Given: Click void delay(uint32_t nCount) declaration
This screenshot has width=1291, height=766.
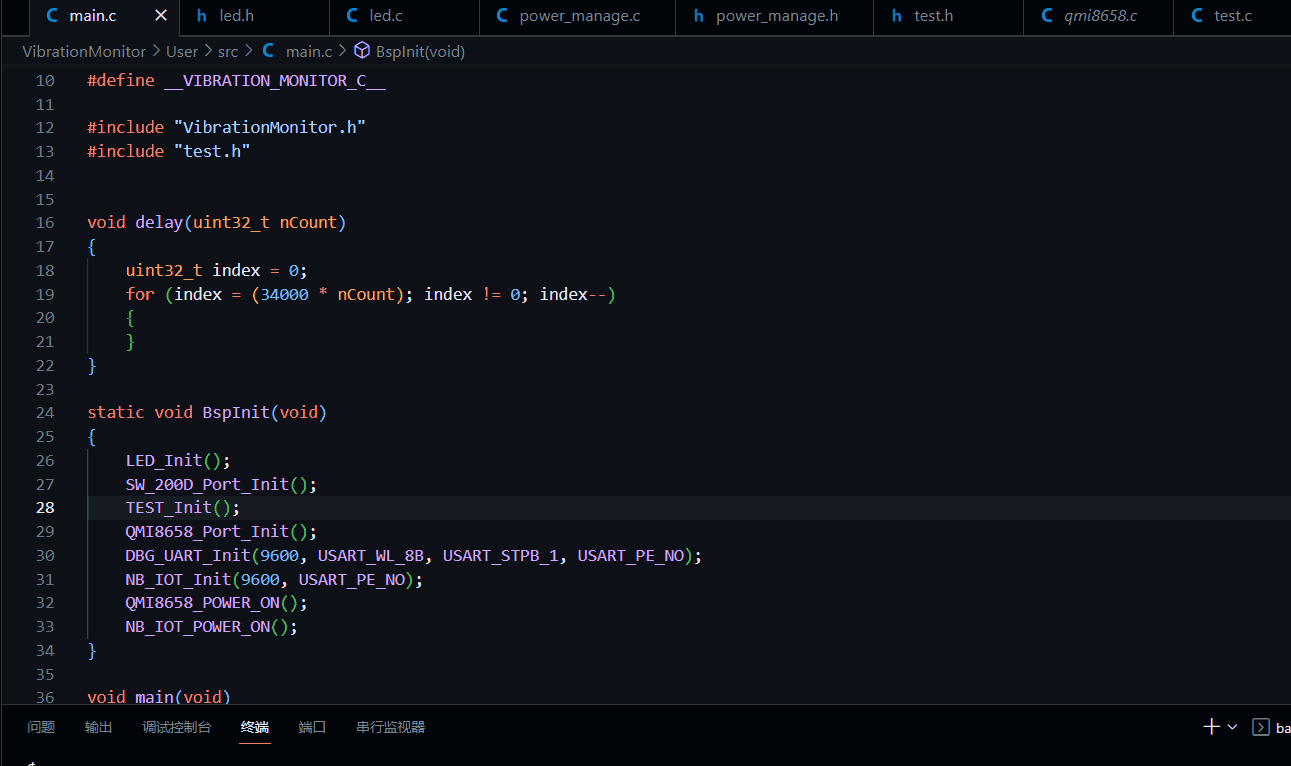Looking at the screenshot, I should point(217,223).
